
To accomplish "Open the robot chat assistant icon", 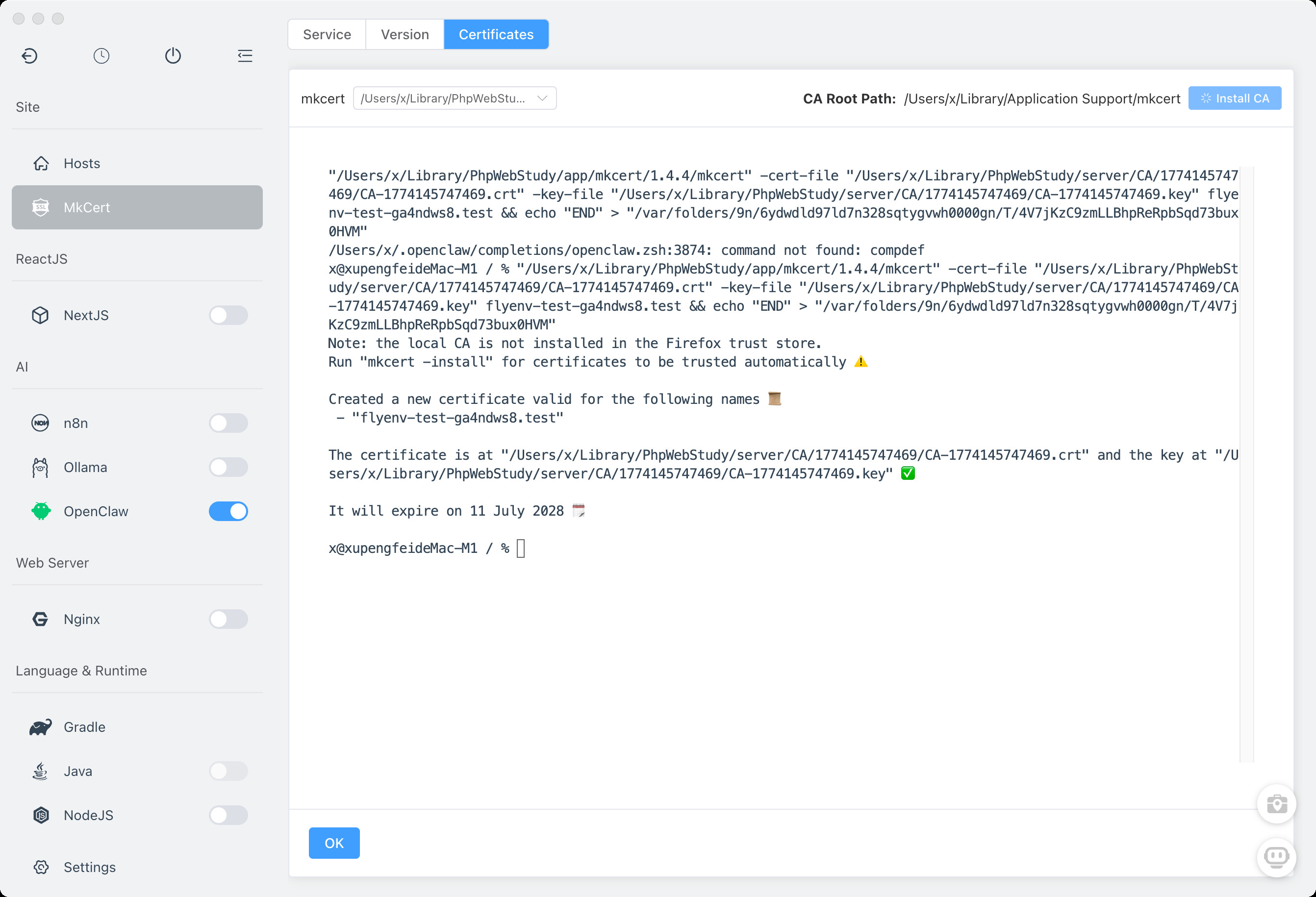I will click(x=1276, y=857).
